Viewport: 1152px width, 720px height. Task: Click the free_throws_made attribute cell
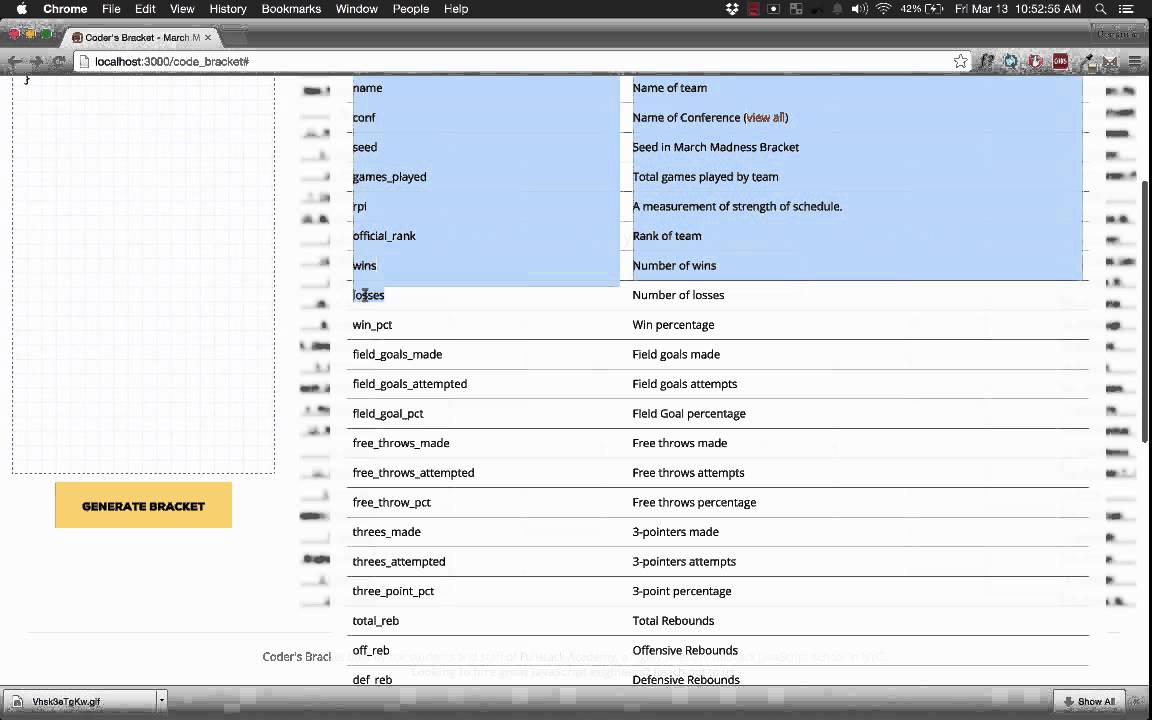[x=401, y=443]
